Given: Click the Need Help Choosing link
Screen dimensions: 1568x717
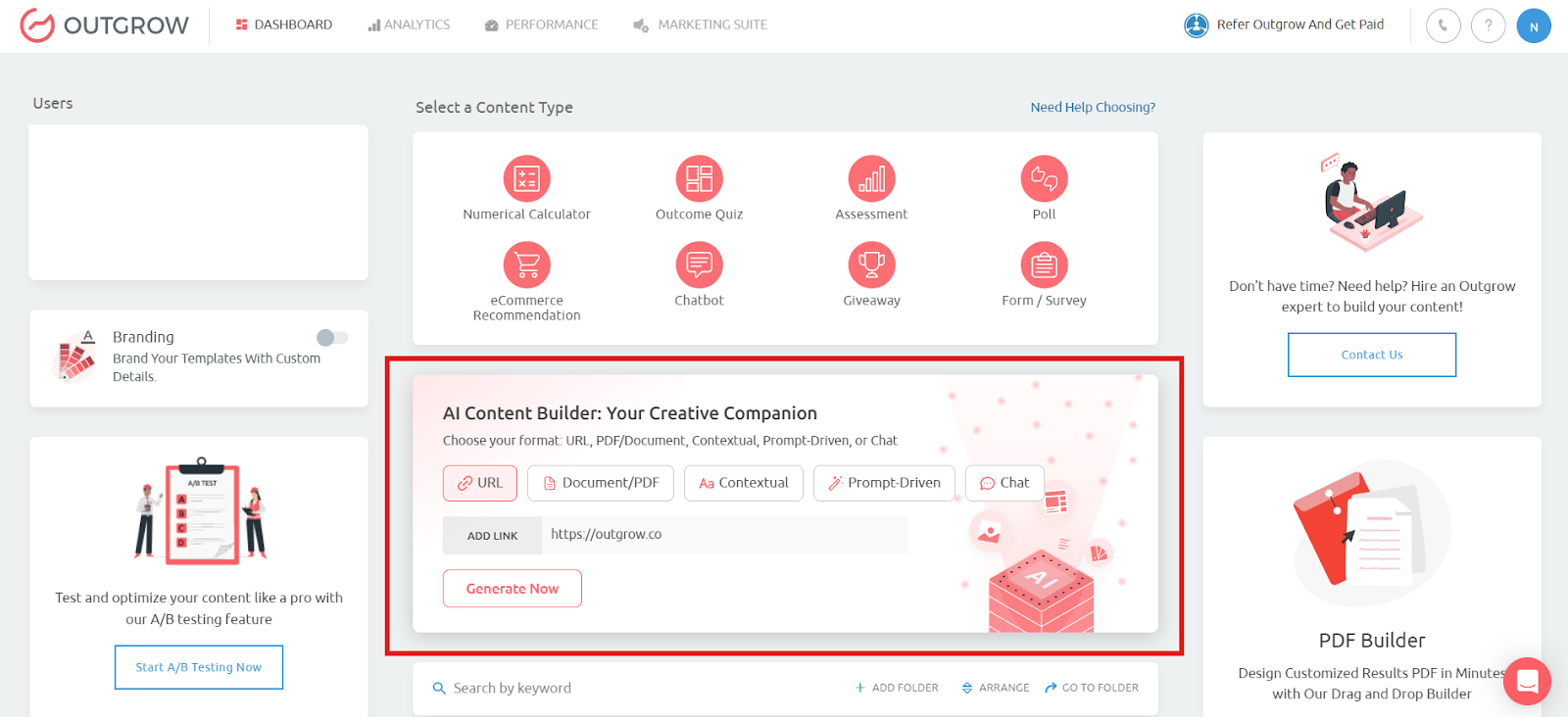Looking at the screenshot, I should [1093, 108].
